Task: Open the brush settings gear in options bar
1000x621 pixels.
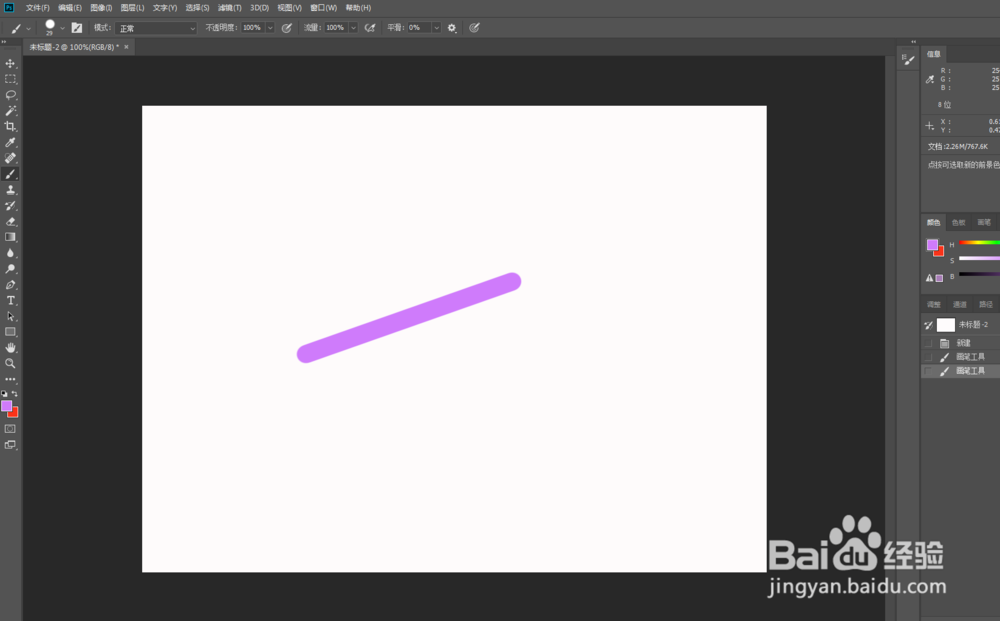Action: tap(451, 27)
